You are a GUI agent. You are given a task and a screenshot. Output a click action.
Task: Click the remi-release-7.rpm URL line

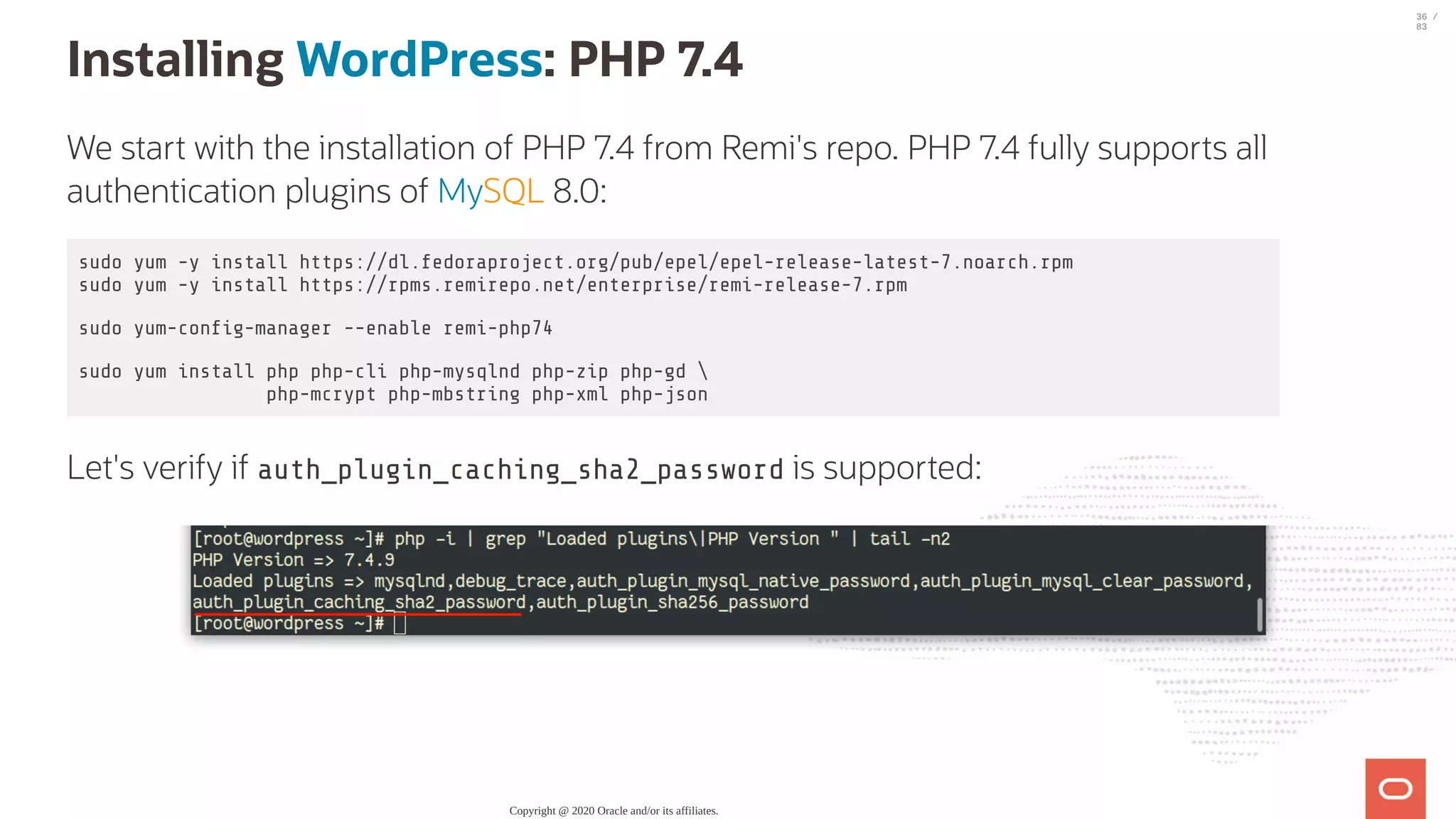(603, 285)
